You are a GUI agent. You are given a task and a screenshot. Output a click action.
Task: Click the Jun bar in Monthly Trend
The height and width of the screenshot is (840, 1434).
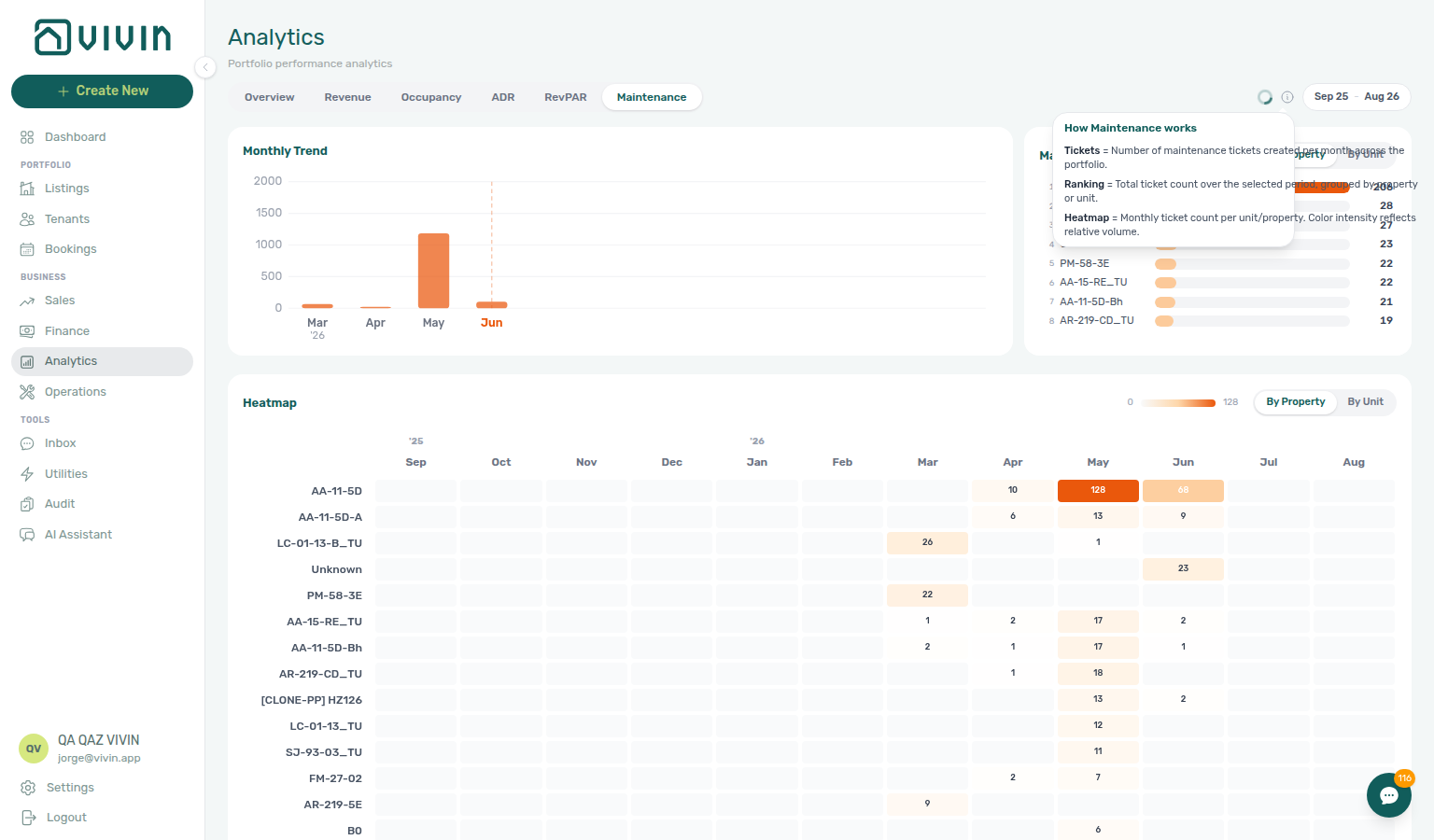tap(492, 305)
